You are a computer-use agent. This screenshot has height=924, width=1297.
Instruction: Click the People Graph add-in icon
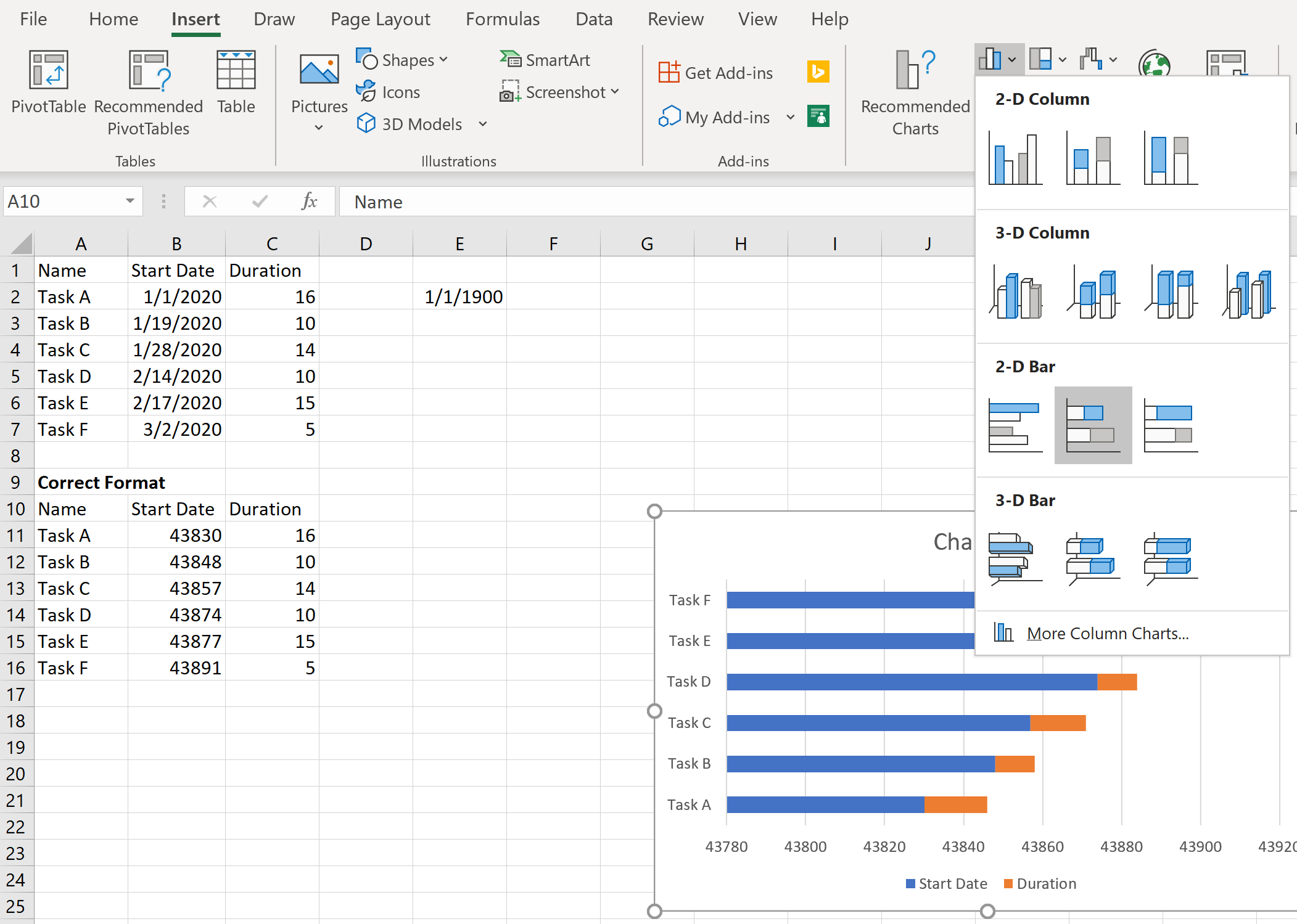(x=818, y=117)
